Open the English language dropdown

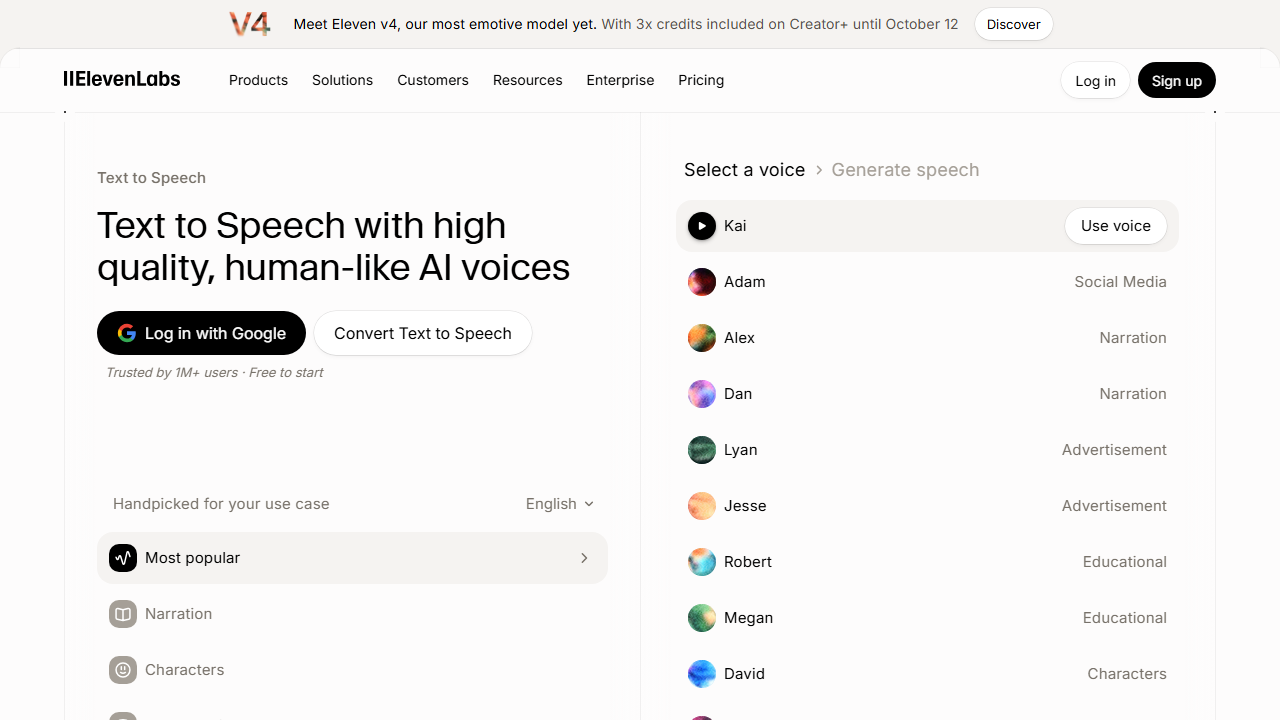560,504
